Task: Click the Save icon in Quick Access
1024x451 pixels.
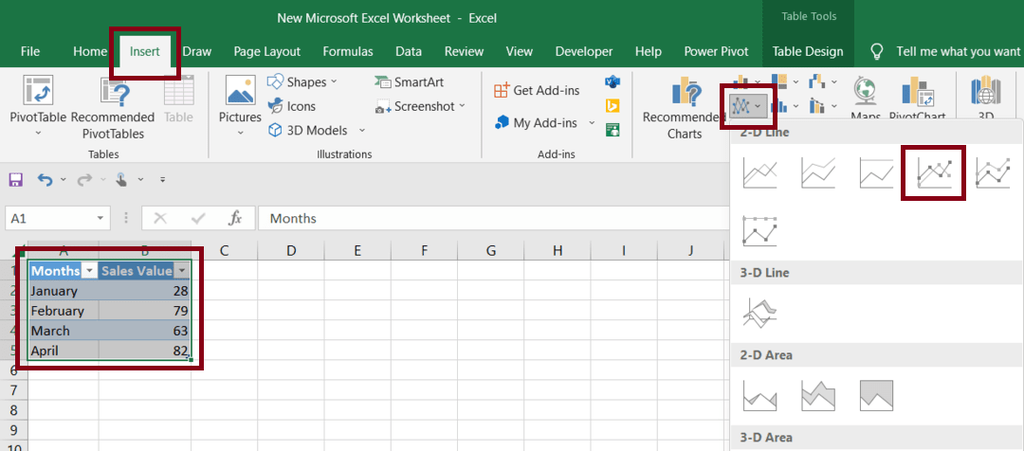Action: [16, 180]
